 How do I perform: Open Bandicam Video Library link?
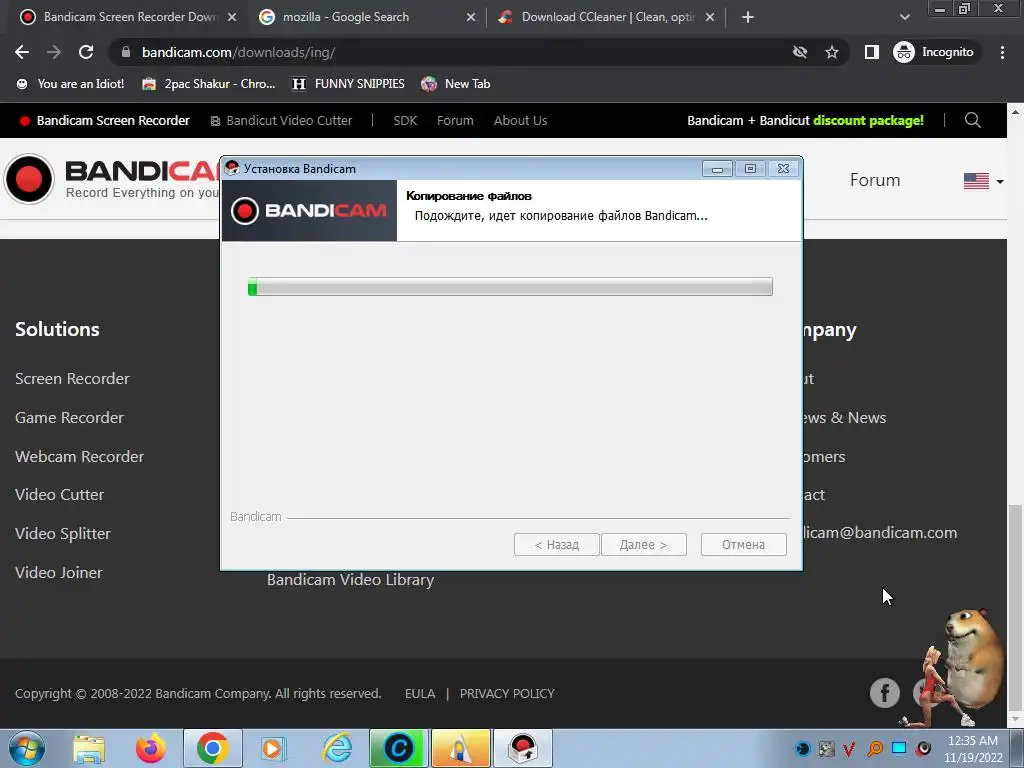[350, 579]
